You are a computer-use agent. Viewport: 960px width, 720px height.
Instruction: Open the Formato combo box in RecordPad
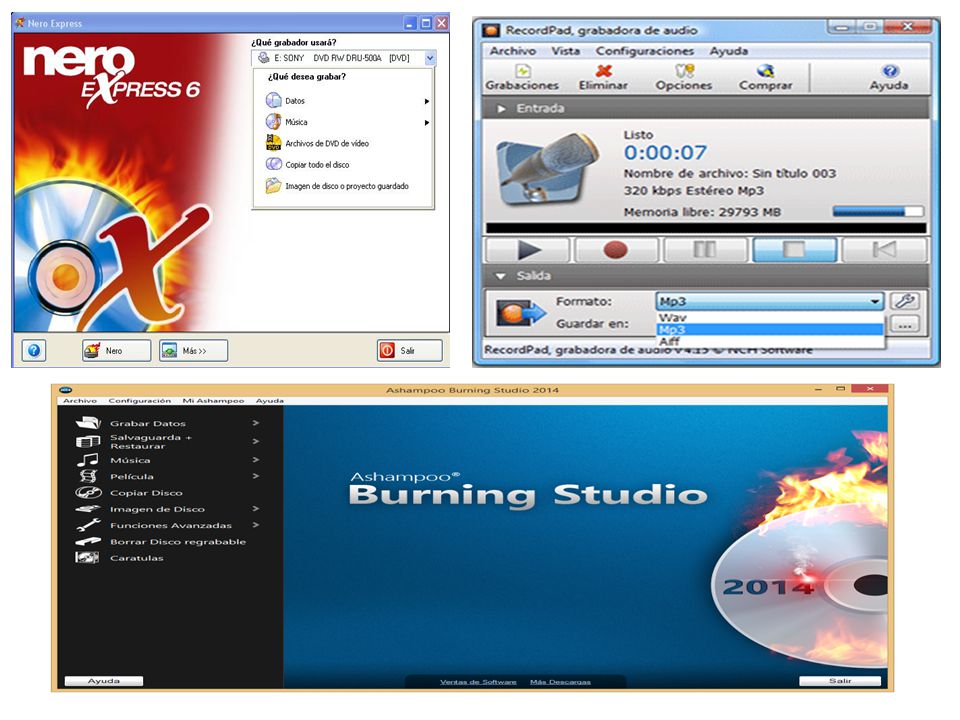pyautogui.click(x=770, y=301)
